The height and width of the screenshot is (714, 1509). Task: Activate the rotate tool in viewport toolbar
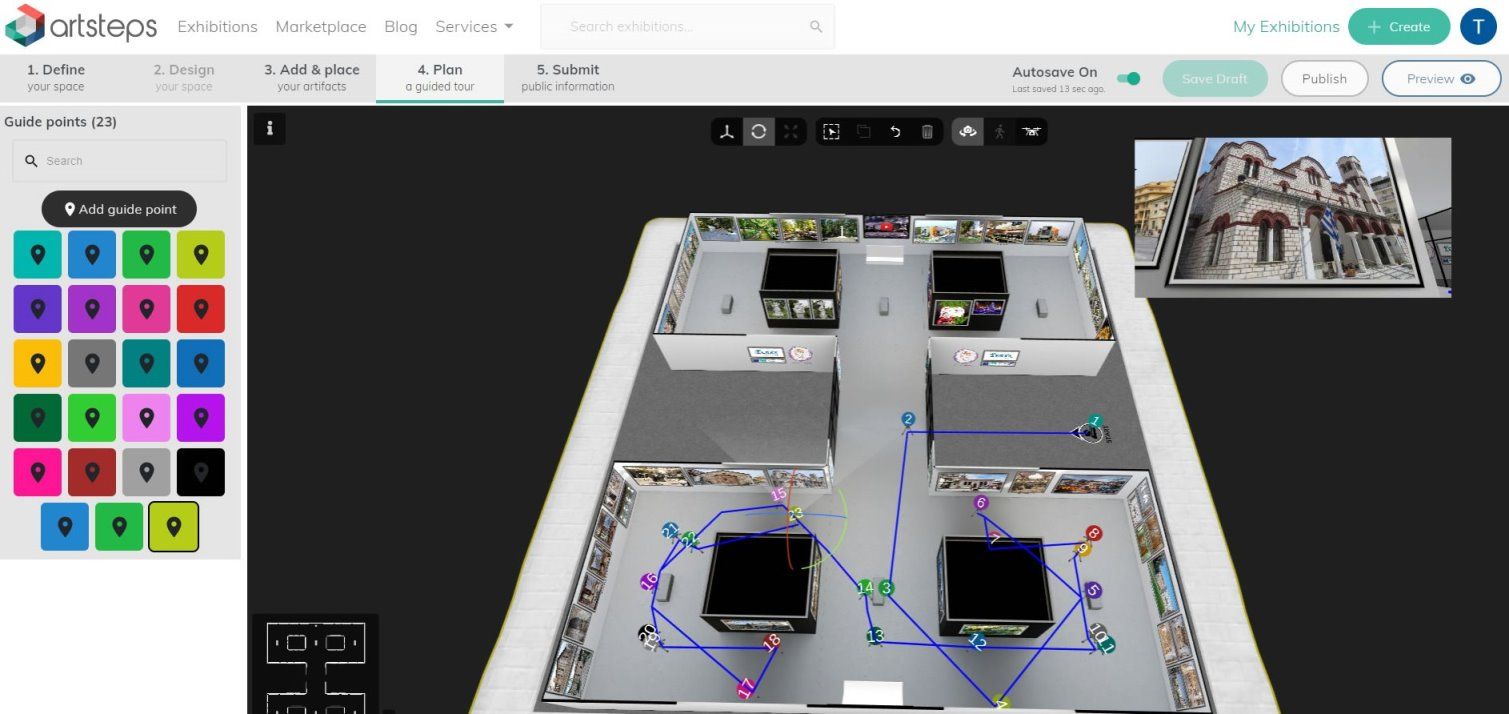pyautogui.click(x=759, y=132)
